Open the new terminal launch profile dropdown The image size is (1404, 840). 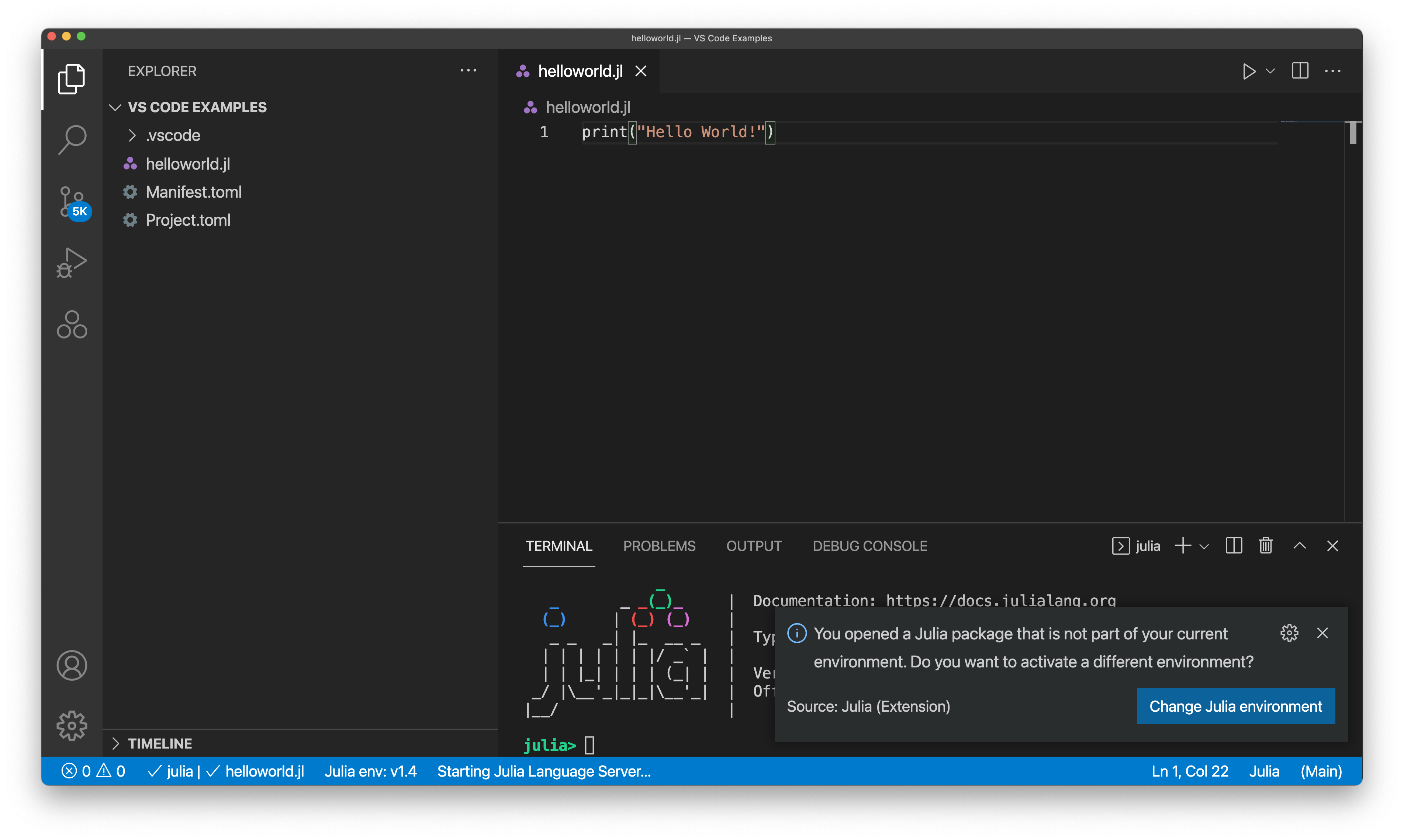tap(1205, 547)
